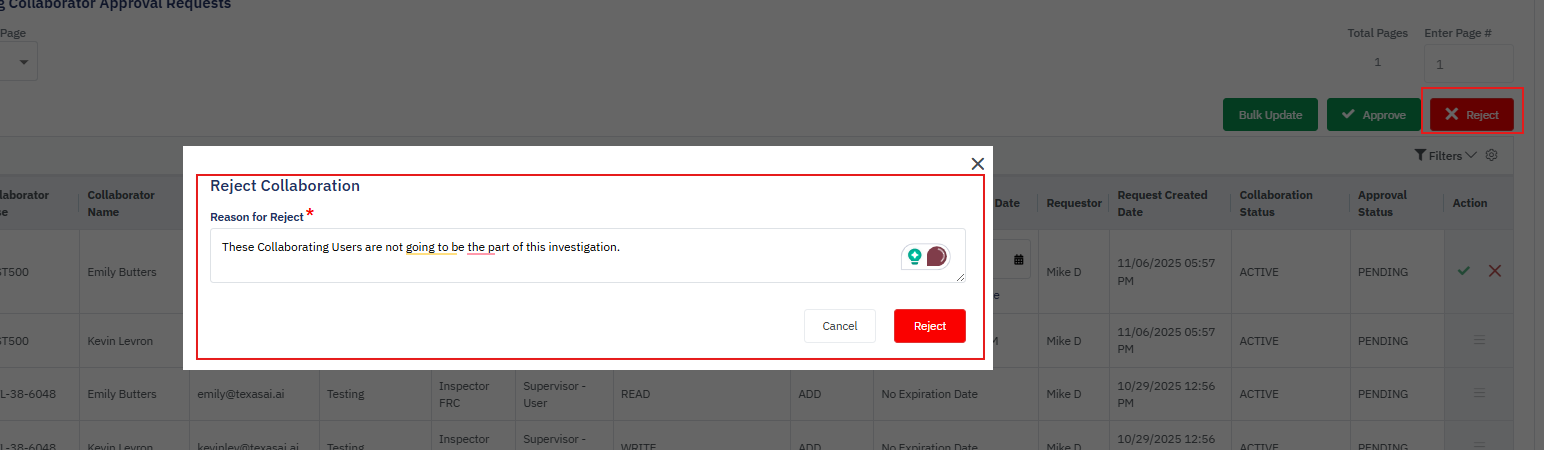Open action menu for Emily Butters READ row
Screen dimensions: 1544x450
pyautogui.click(x=1479, y=394)
